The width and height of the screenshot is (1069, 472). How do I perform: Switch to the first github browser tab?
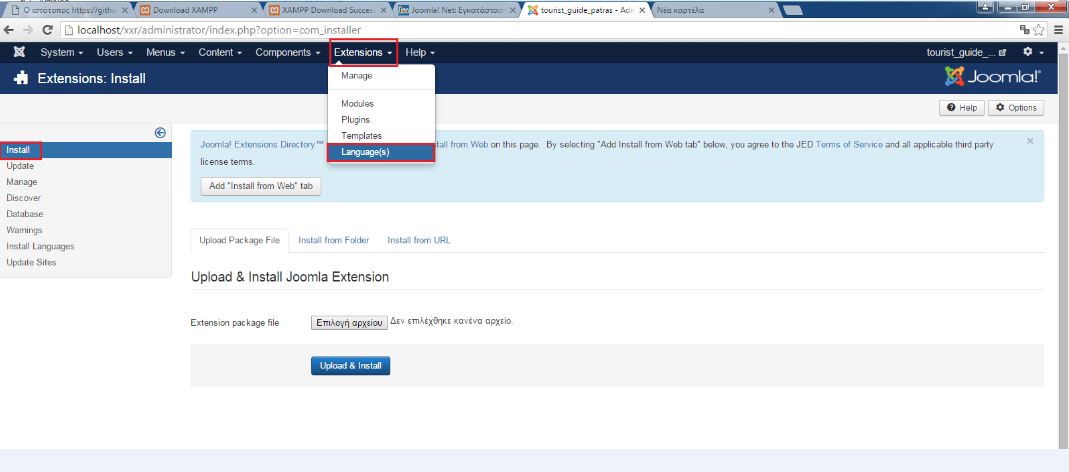[x=68, y=11]
